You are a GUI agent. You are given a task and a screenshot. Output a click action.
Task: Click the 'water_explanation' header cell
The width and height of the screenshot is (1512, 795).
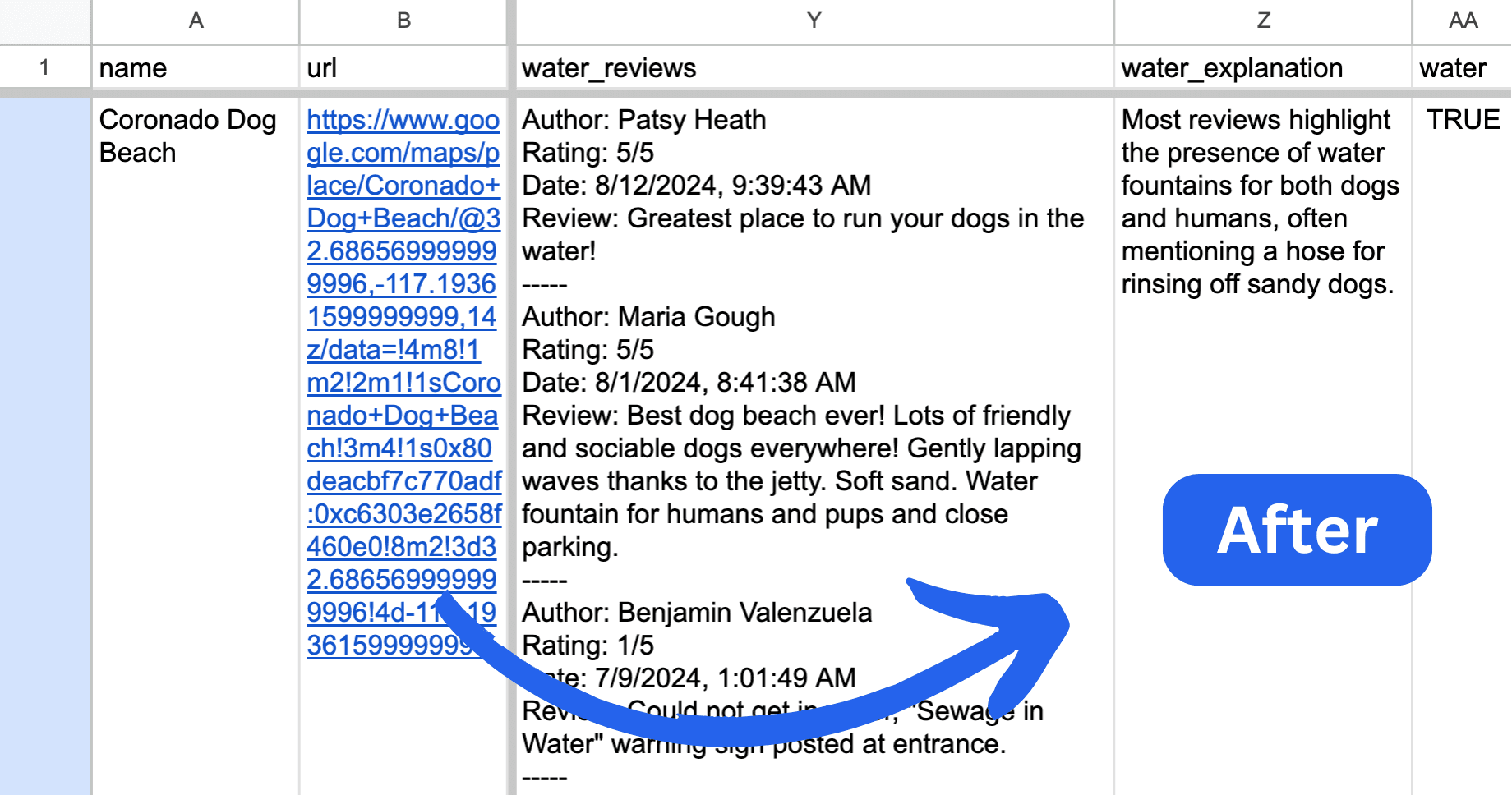coord(1263,67)
